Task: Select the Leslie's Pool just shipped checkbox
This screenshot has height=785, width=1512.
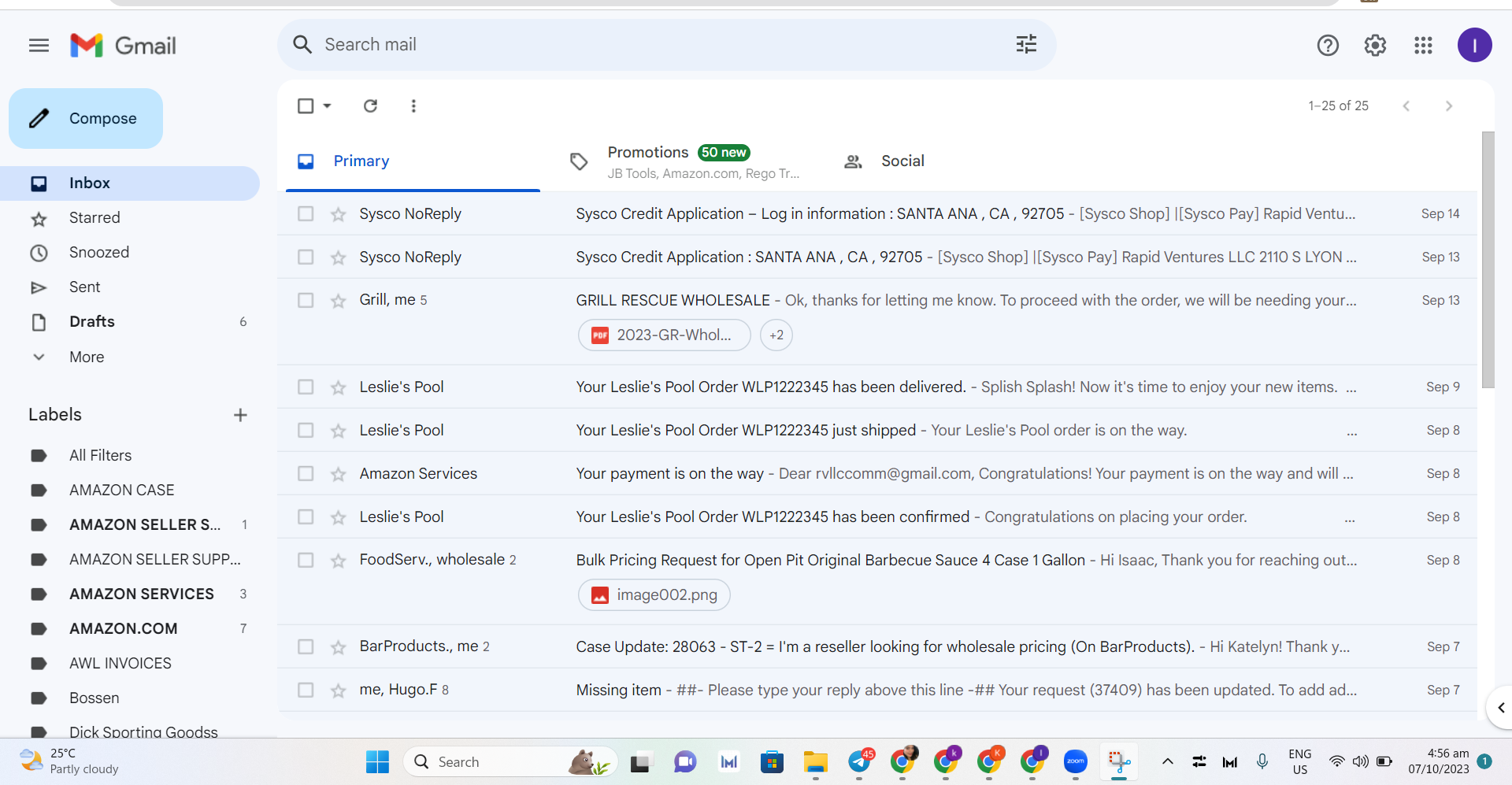Action: tap(306, 430)
